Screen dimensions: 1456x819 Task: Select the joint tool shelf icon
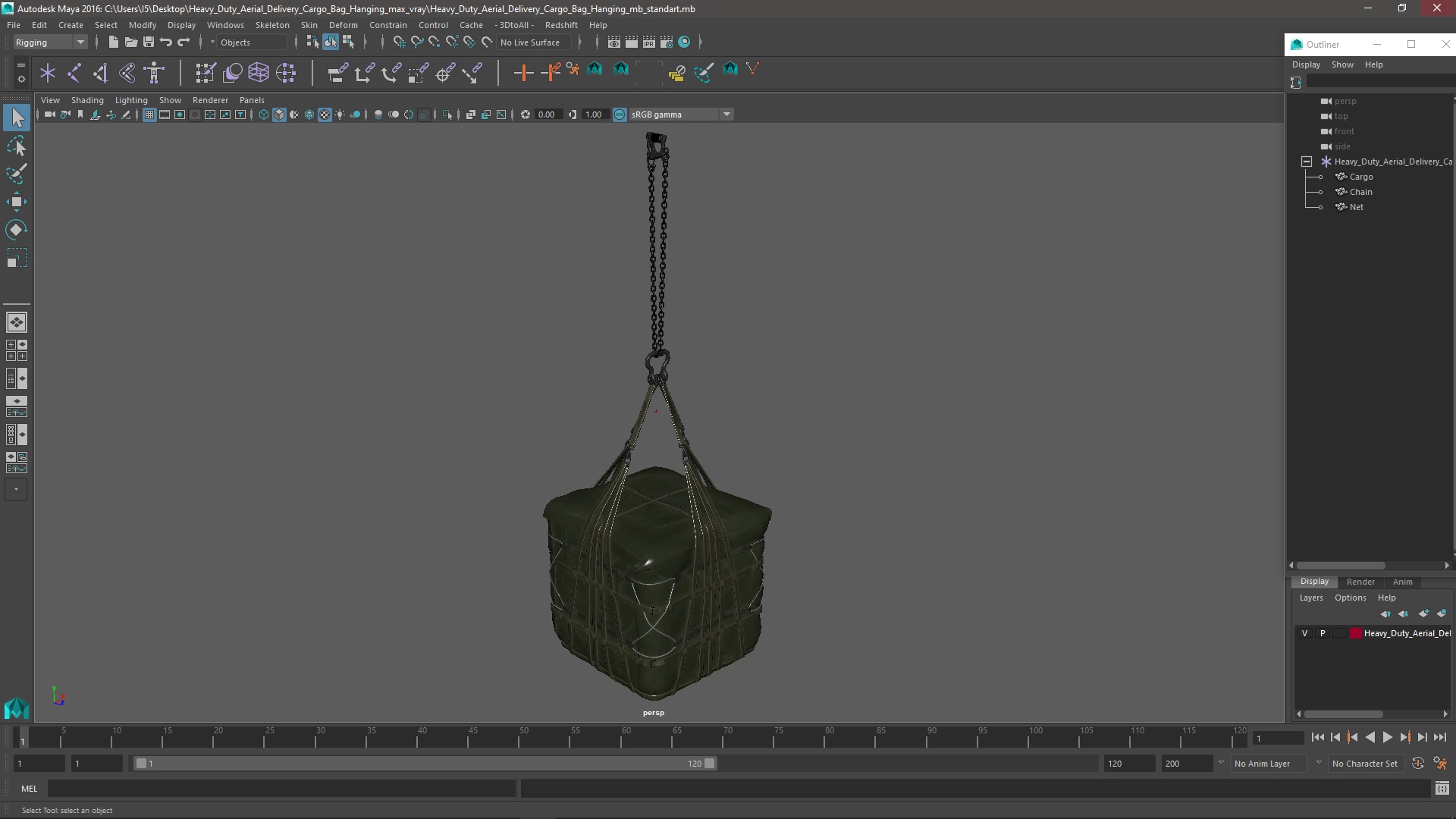tap(74, 73)
